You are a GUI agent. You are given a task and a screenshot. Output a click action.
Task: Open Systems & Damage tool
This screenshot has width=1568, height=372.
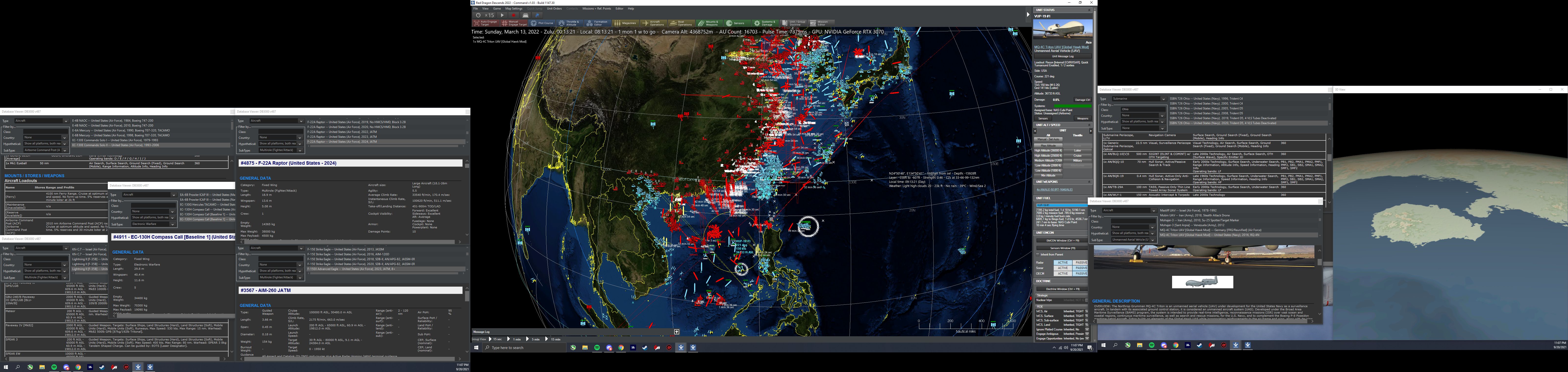tap(765, 23)
